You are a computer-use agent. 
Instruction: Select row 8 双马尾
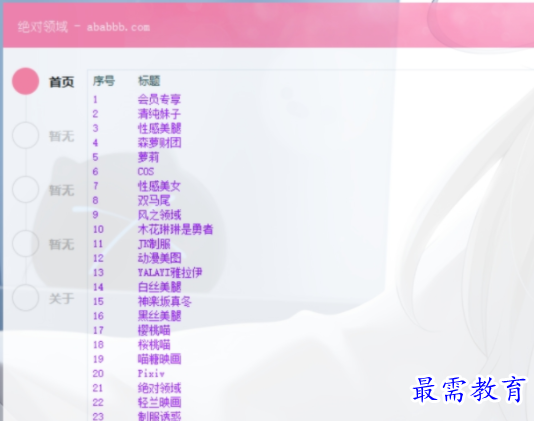coord(154,200)
